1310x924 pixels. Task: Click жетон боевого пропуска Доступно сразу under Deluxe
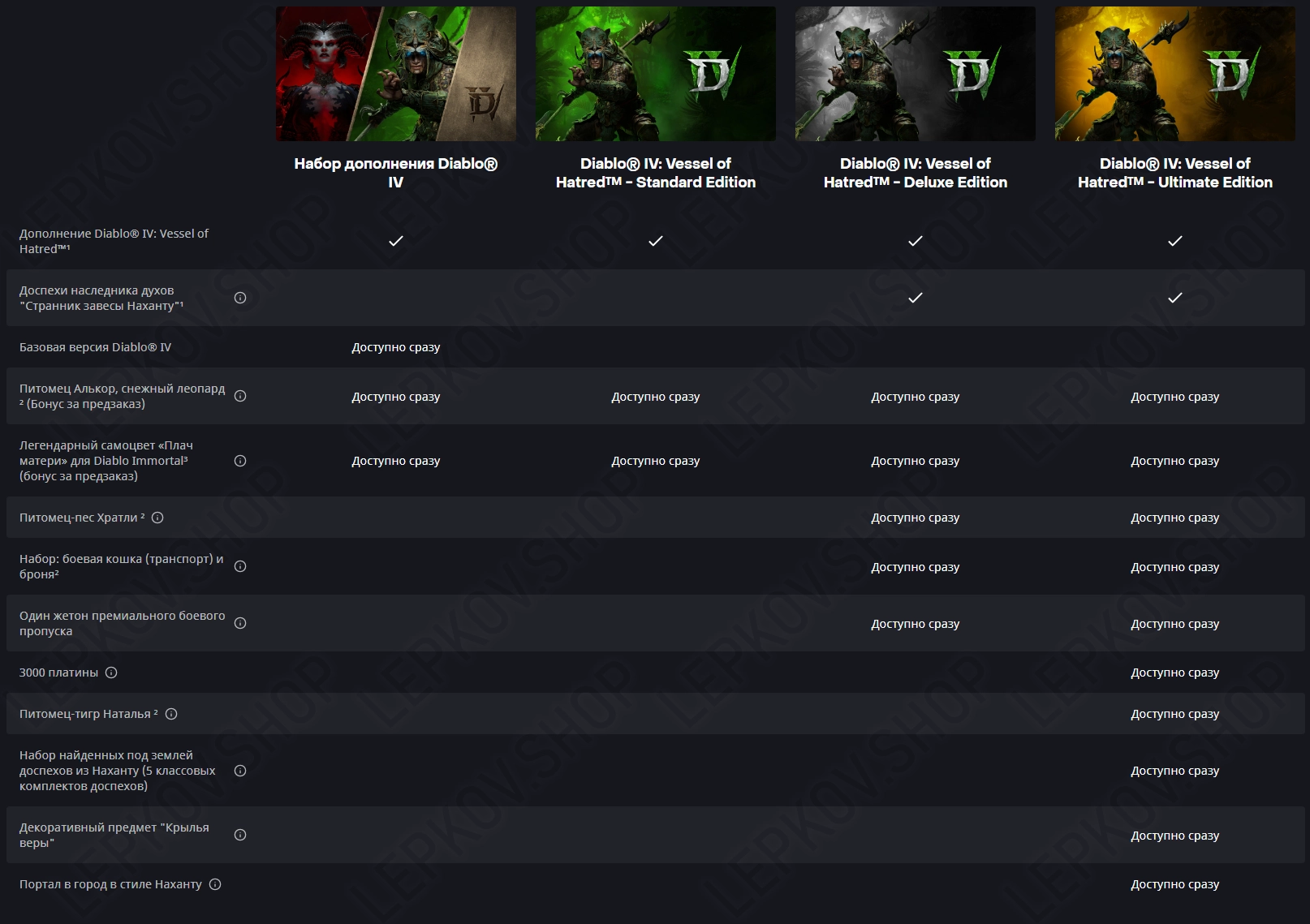[x=916, y=624]
